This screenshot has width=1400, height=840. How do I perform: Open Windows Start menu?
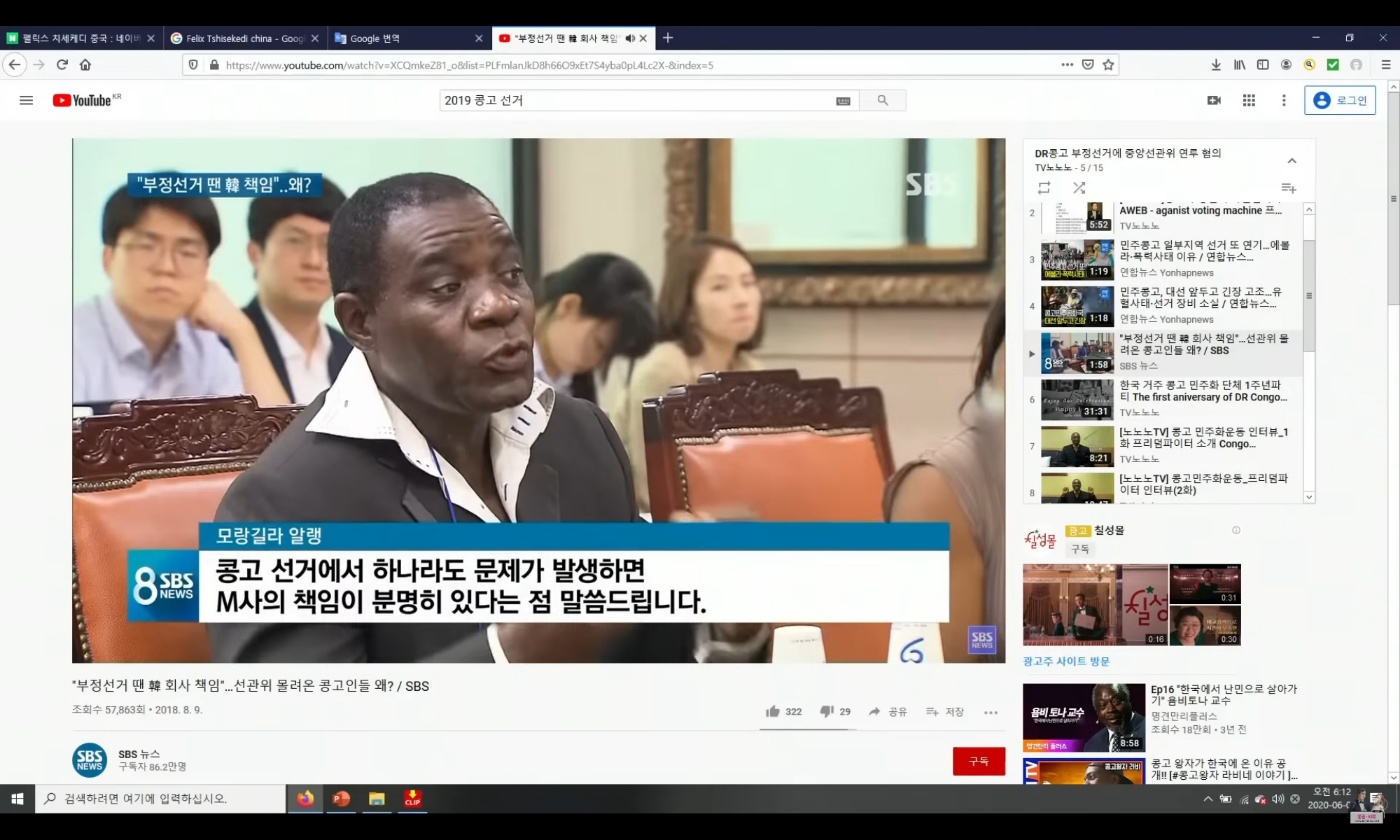pyautogui.click(x=17, y=798)
